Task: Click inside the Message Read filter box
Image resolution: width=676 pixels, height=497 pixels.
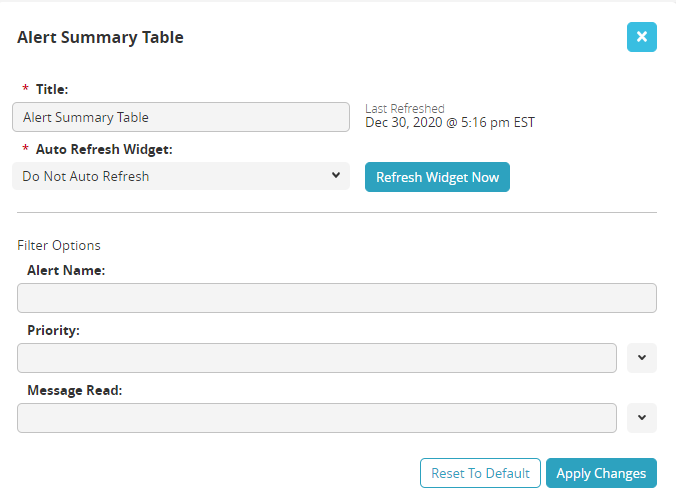Action: tap(316, 418)
